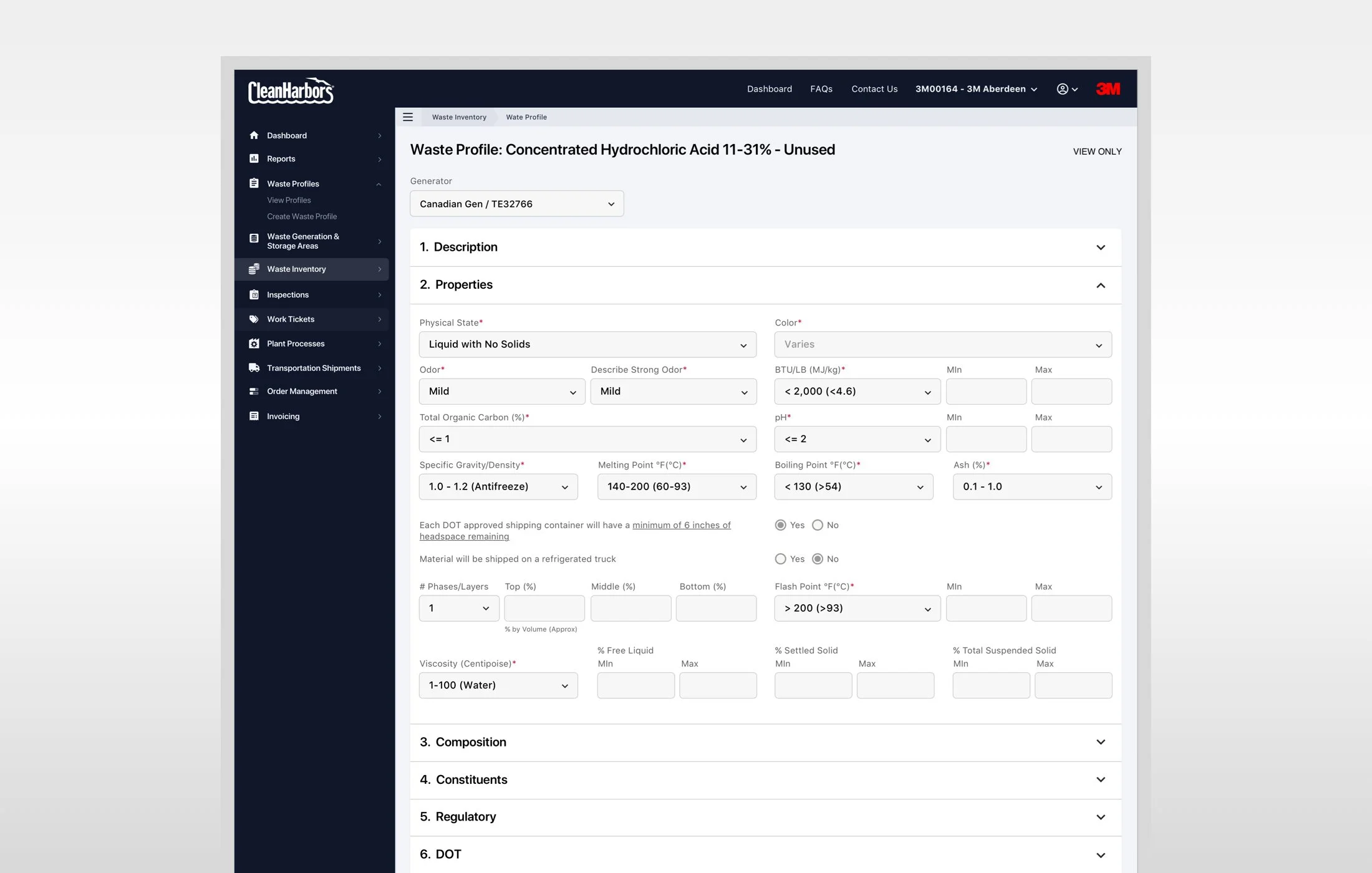Click the Create Waste Profile link
This screenshot has height=873, width=1372.
coord(302,216)
